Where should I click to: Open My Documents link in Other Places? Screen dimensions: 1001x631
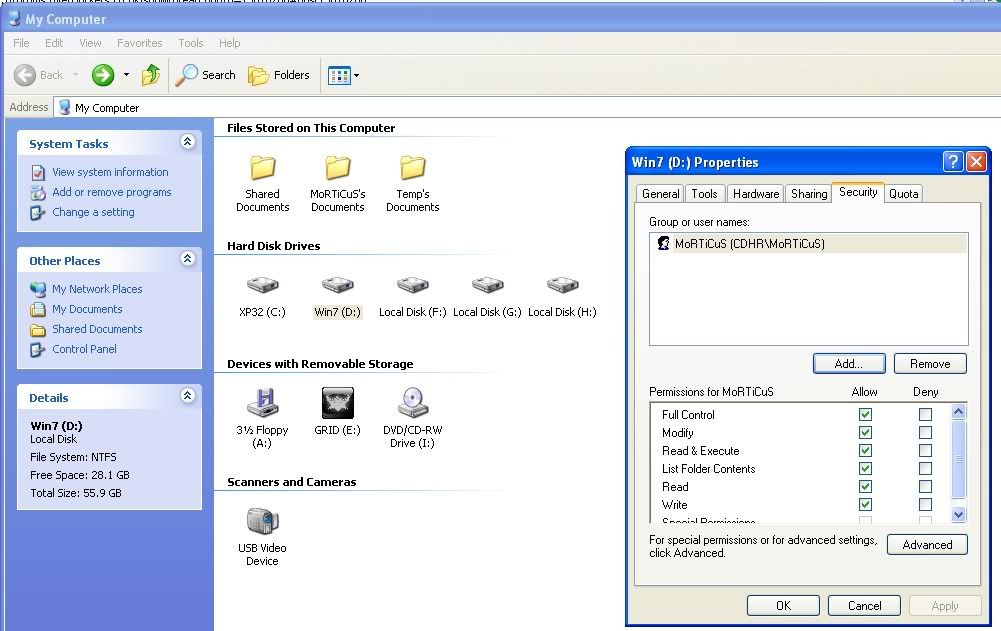(x=87, y=309)
